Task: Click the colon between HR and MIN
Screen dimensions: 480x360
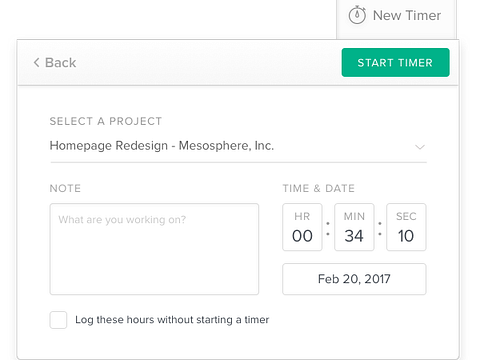Action: pos(328,229)
